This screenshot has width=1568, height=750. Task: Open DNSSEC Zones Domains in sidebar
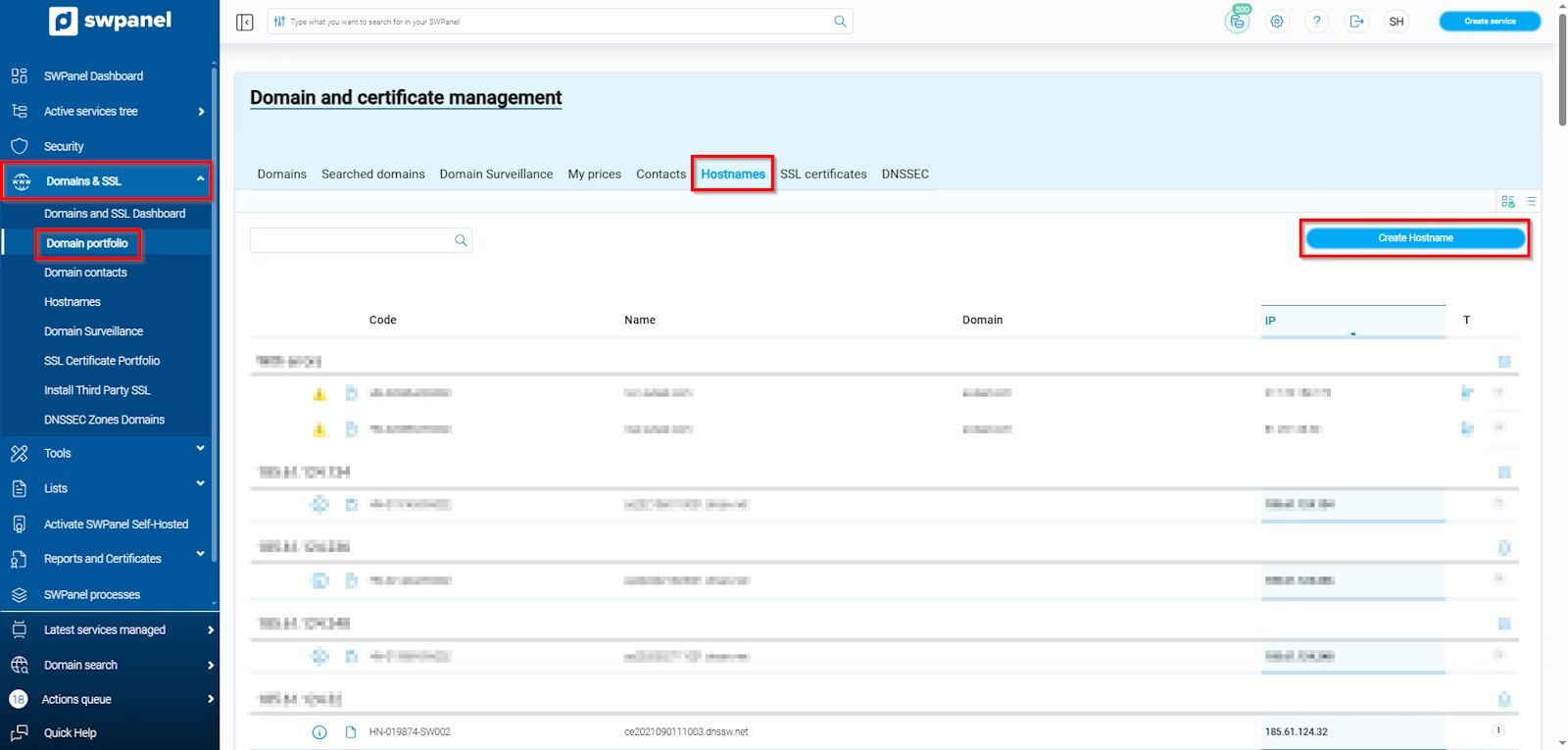pyautogui.click(x=104, y=420)
